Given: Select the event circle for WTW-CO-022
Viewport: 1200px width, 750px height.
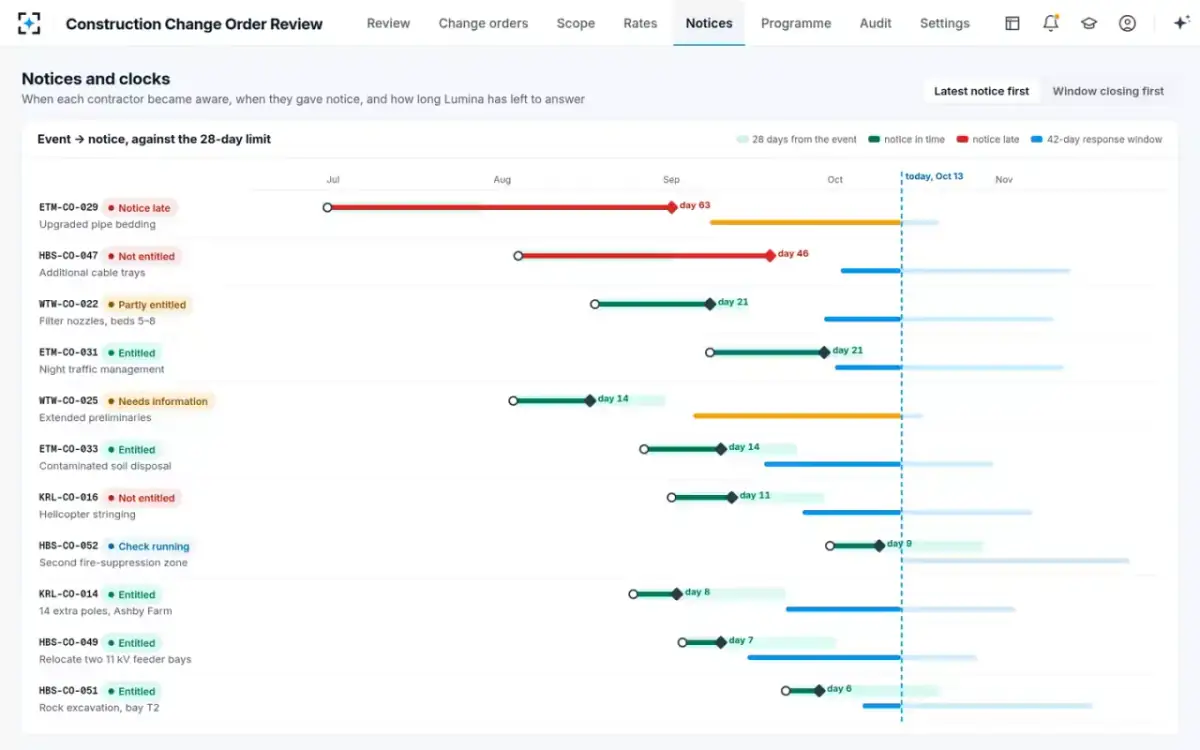Looking at the screenshot, I should pos(595,304).
